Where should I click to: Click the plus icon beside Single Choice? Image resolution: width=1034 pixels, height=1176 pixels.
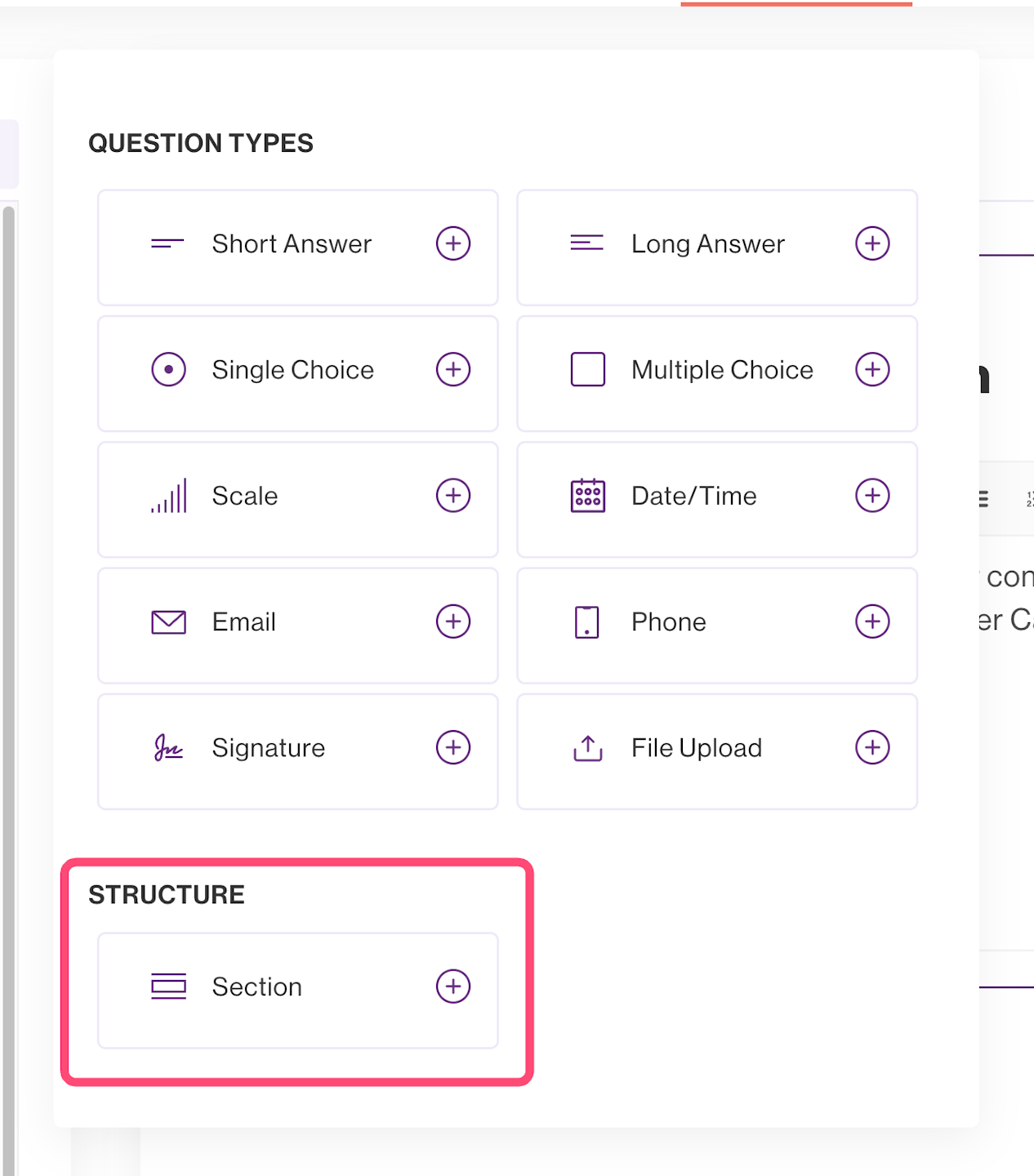click(453, 369)
